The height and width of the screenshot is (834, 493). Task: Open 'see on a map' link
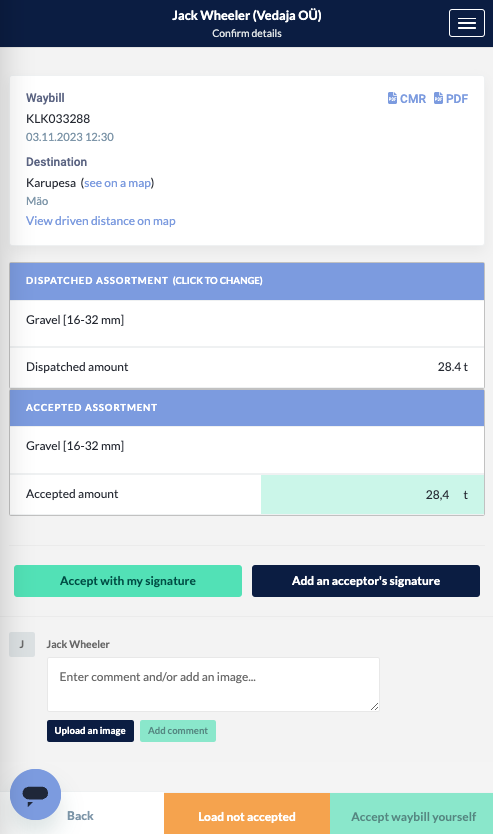(118, 183)
